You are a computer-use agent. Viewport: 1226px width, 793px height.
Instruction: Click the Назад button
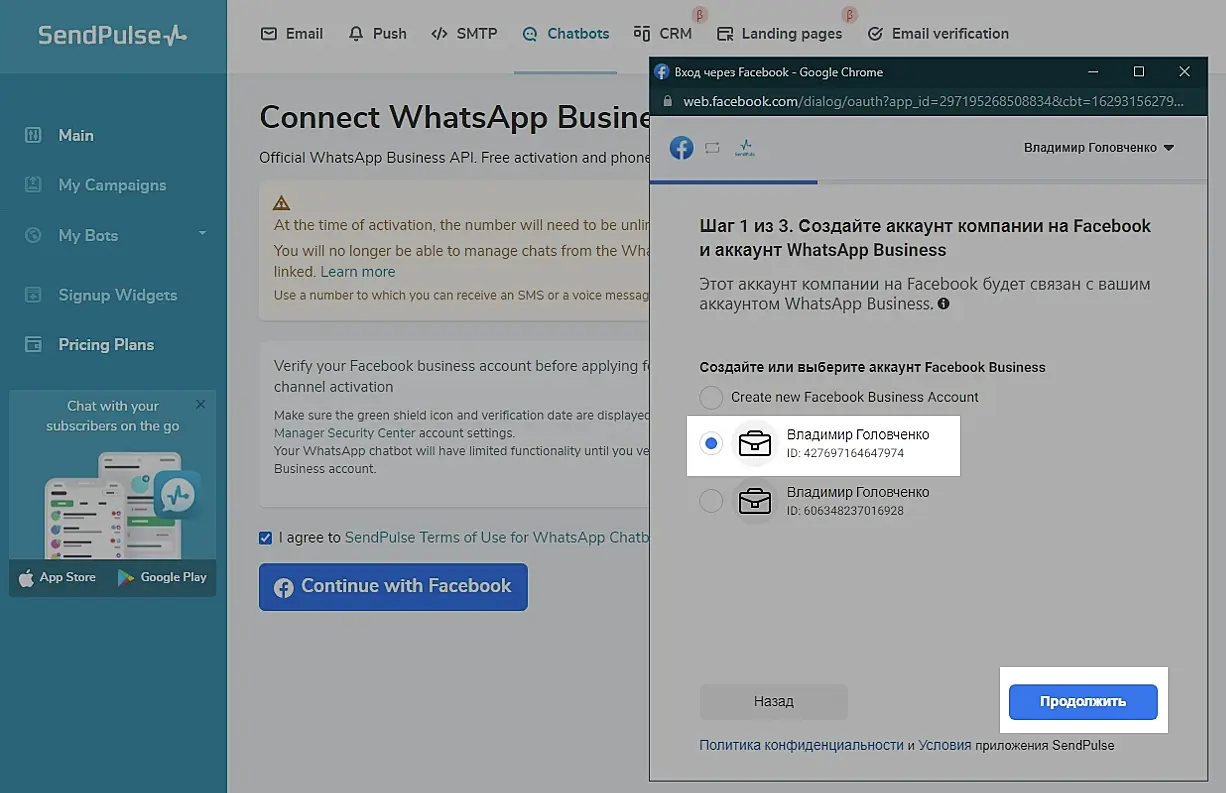(773, 702)
